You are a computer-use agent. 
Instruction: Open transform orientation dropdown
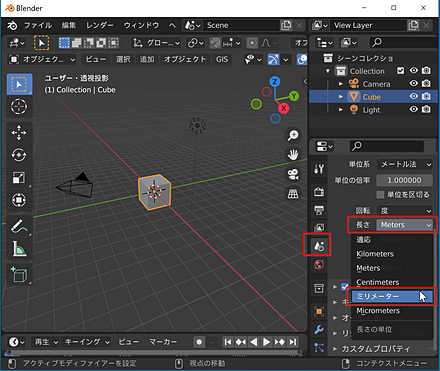[157, 43]
